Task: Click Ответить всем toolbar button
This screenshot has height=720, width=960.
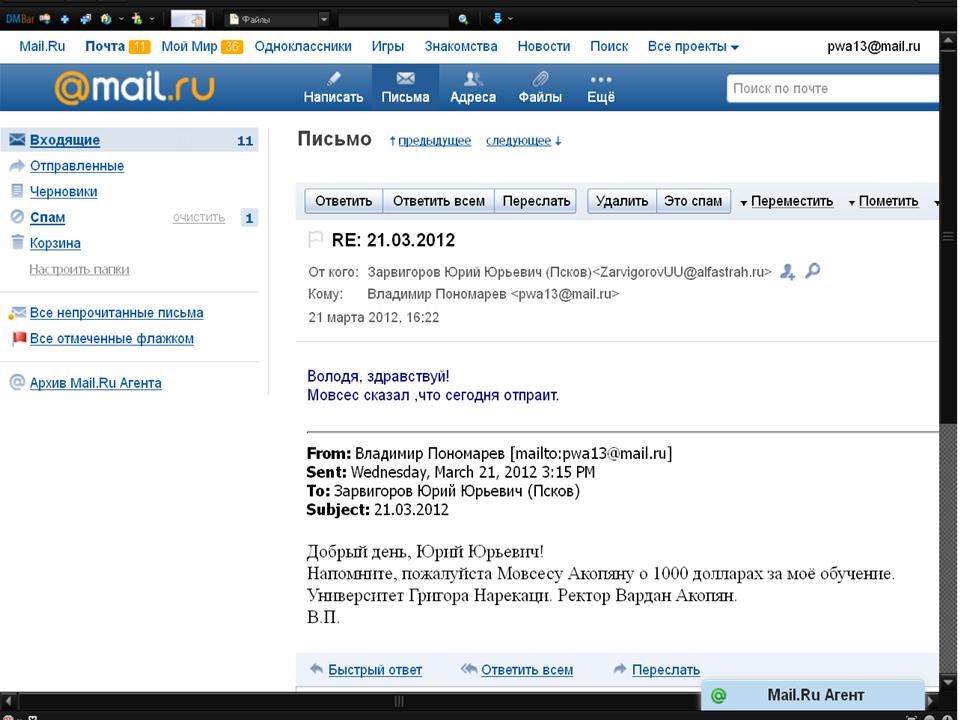Action: pyautogui.click(x=438, y=201)
